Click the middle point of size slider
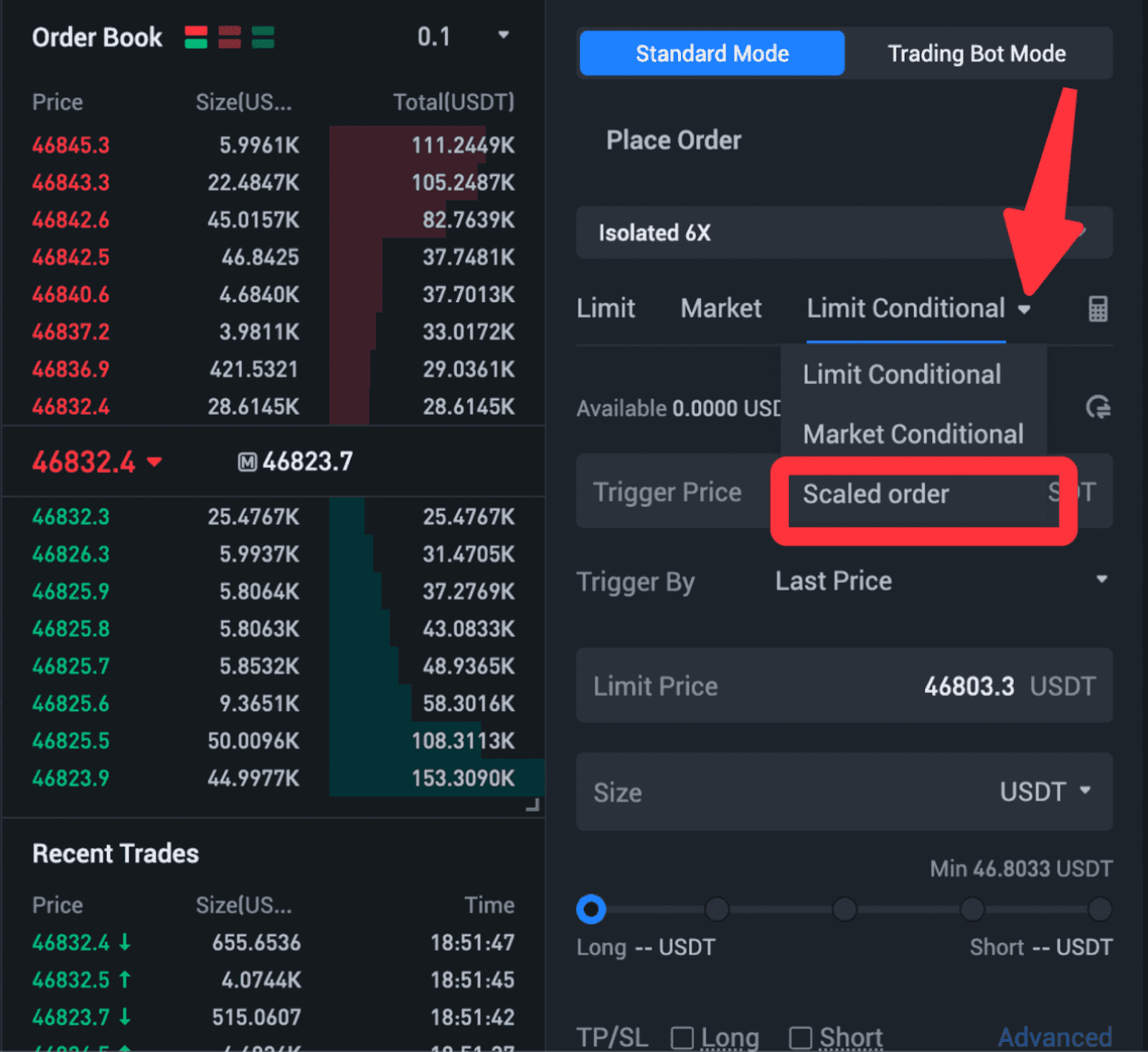1148x1052 pixels. pos(844,909)
